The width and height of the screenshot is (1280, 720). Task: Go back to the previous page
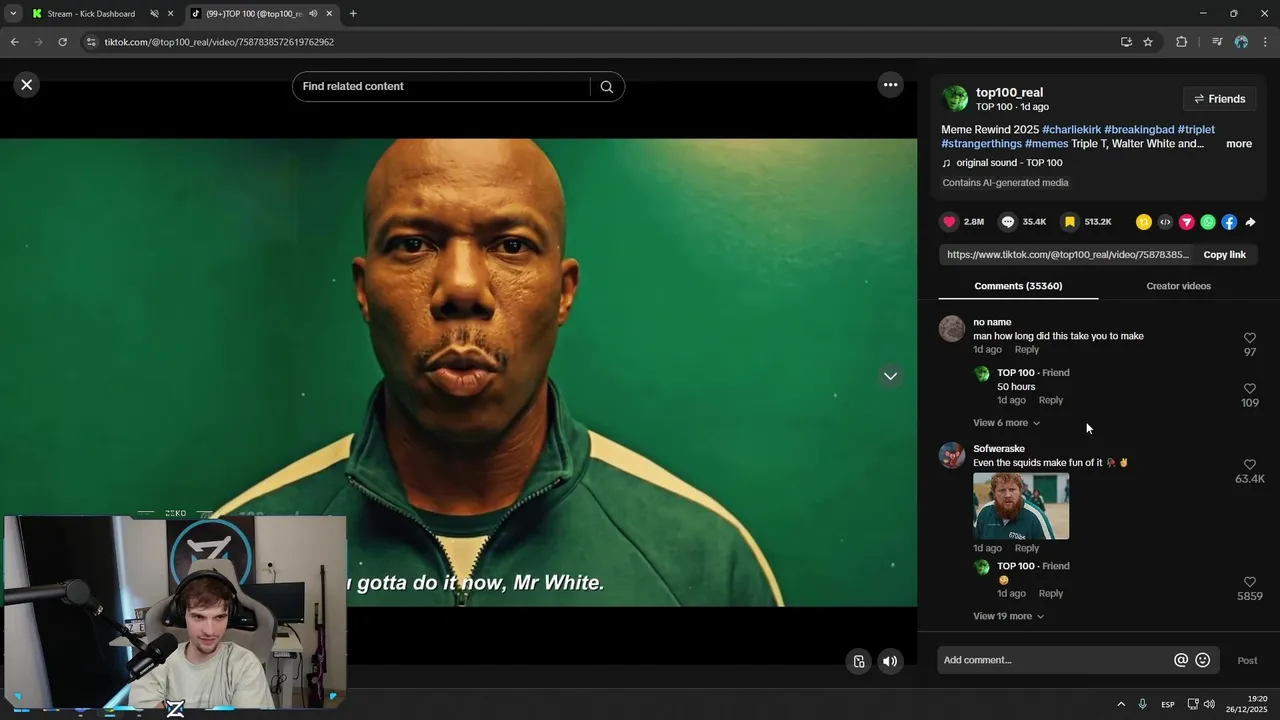click(x=14, y=42)
